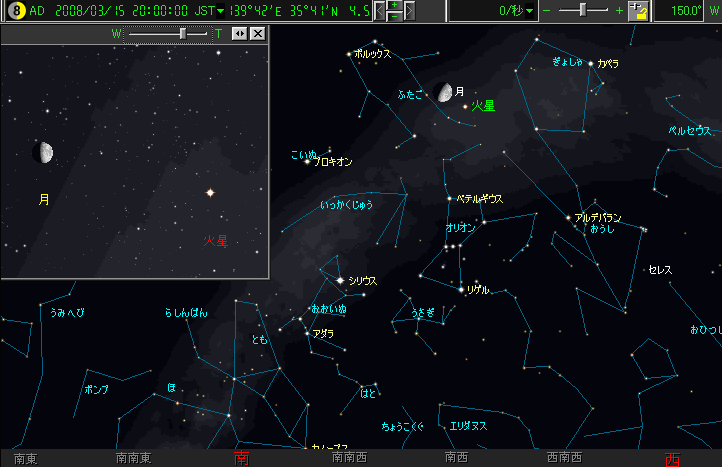Open the 0/秒 time speed dropdown

click(529, 10)
